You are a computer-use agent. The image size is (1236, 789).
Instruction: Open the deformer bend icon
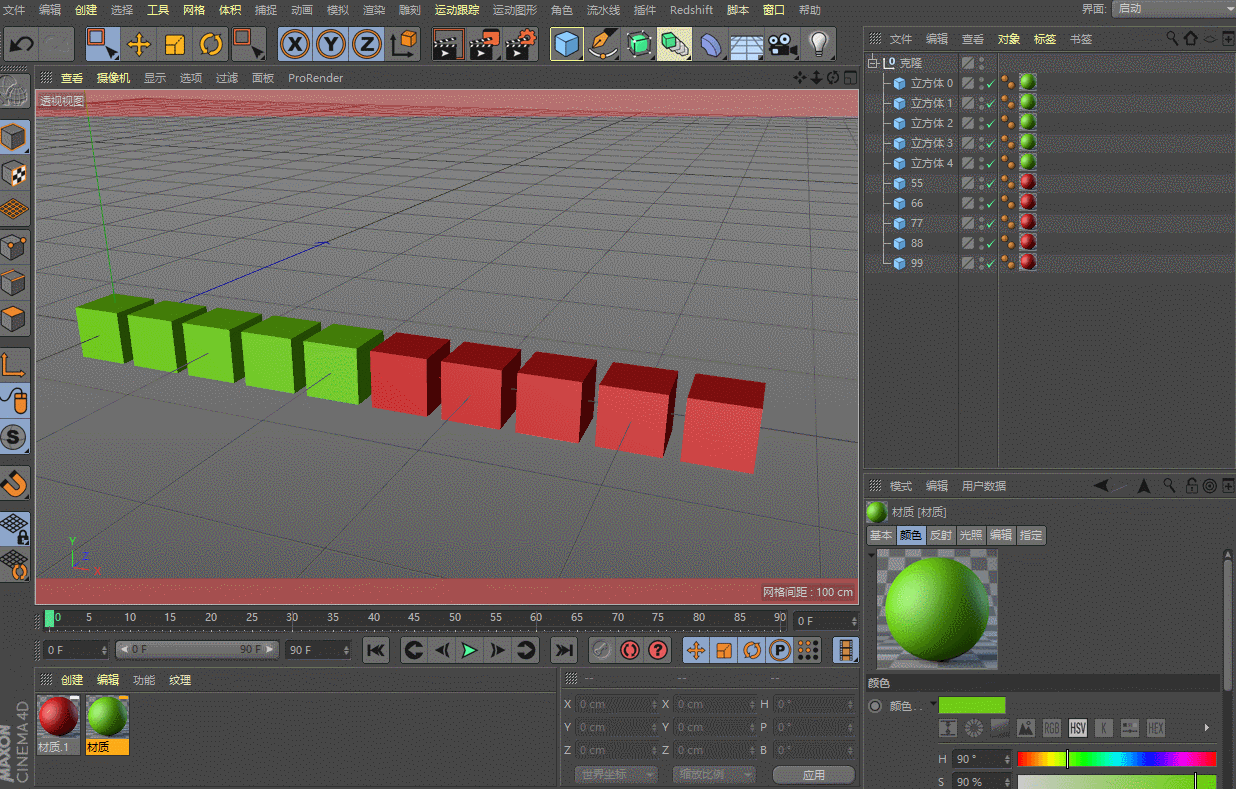pyautogui.click(x=711, y=44)
